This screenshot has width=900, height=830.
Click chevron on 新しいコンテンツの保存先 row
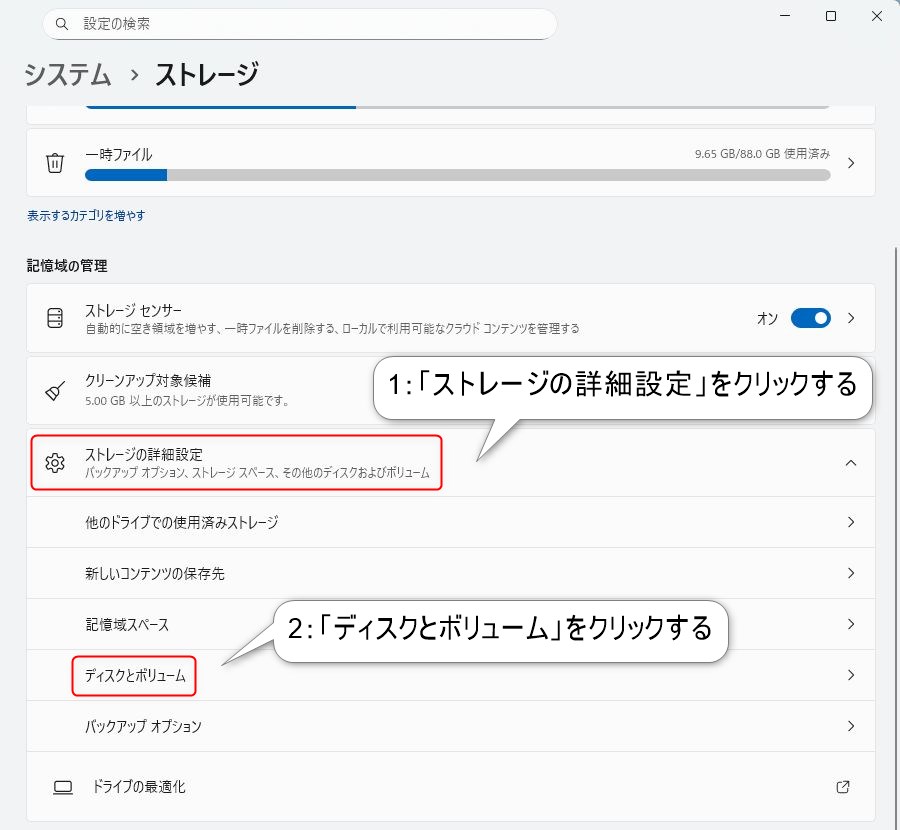851,573
